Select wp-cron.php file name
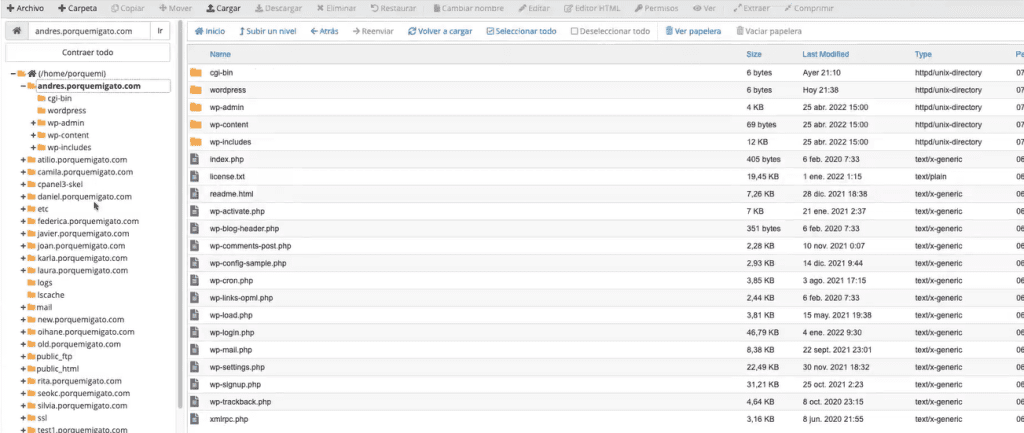This screenshot has height=433, width=1024. [x=231, y=281]
